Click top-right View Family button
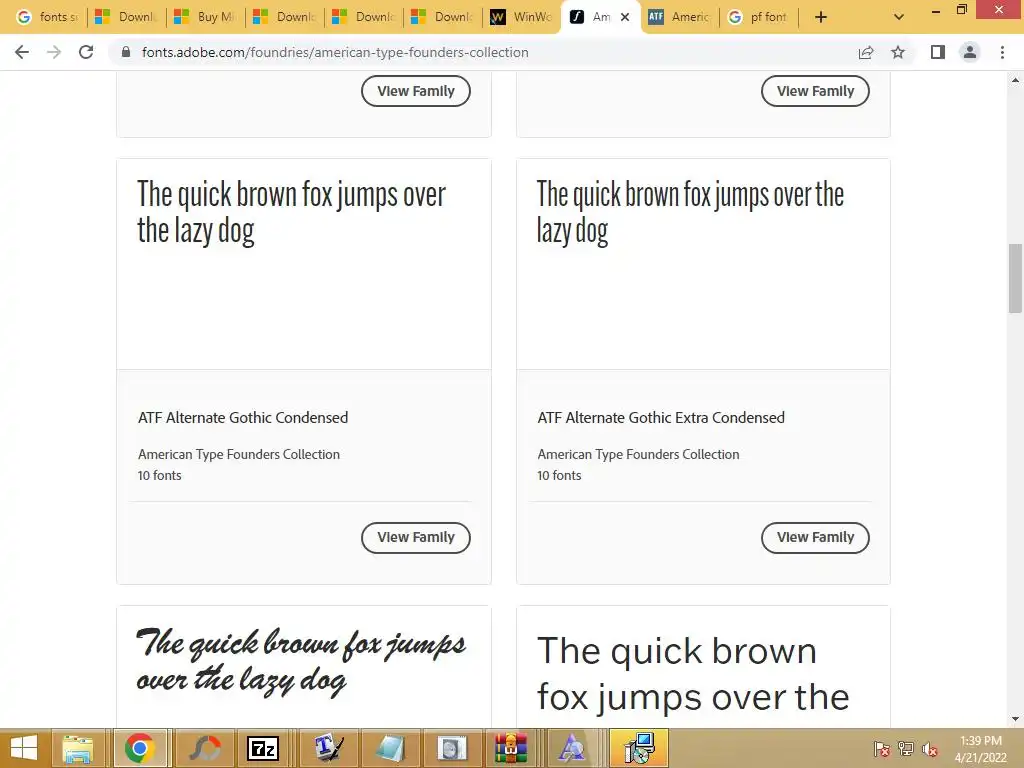 pos(815,91)
